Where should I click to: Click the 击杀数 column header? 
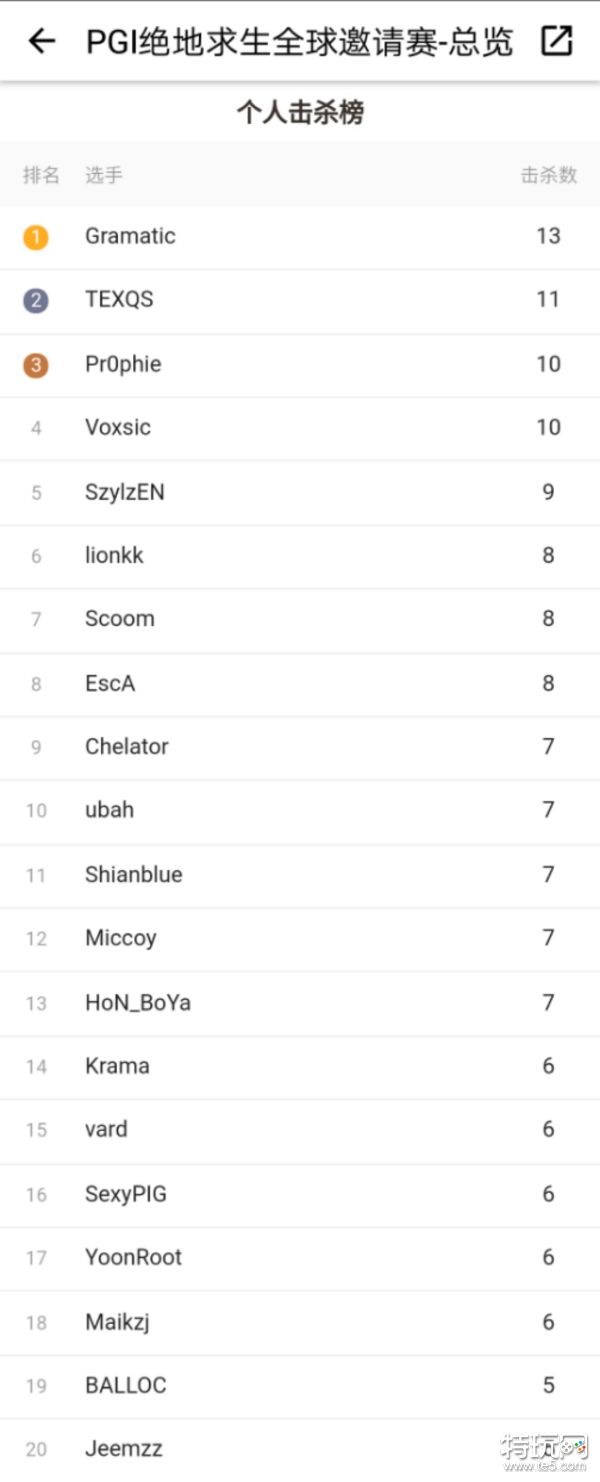coord(548,175)
